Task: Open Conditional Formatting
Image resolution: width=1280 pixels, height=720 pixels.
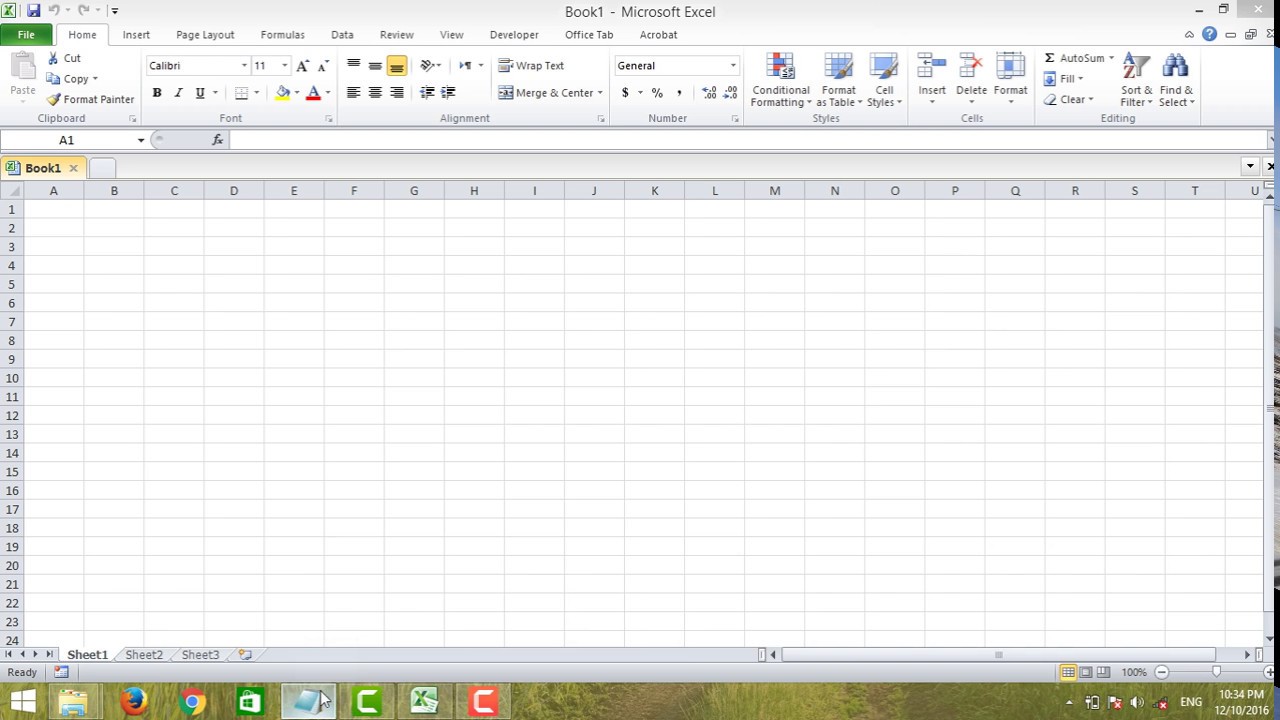Action: tap(781, 80)
